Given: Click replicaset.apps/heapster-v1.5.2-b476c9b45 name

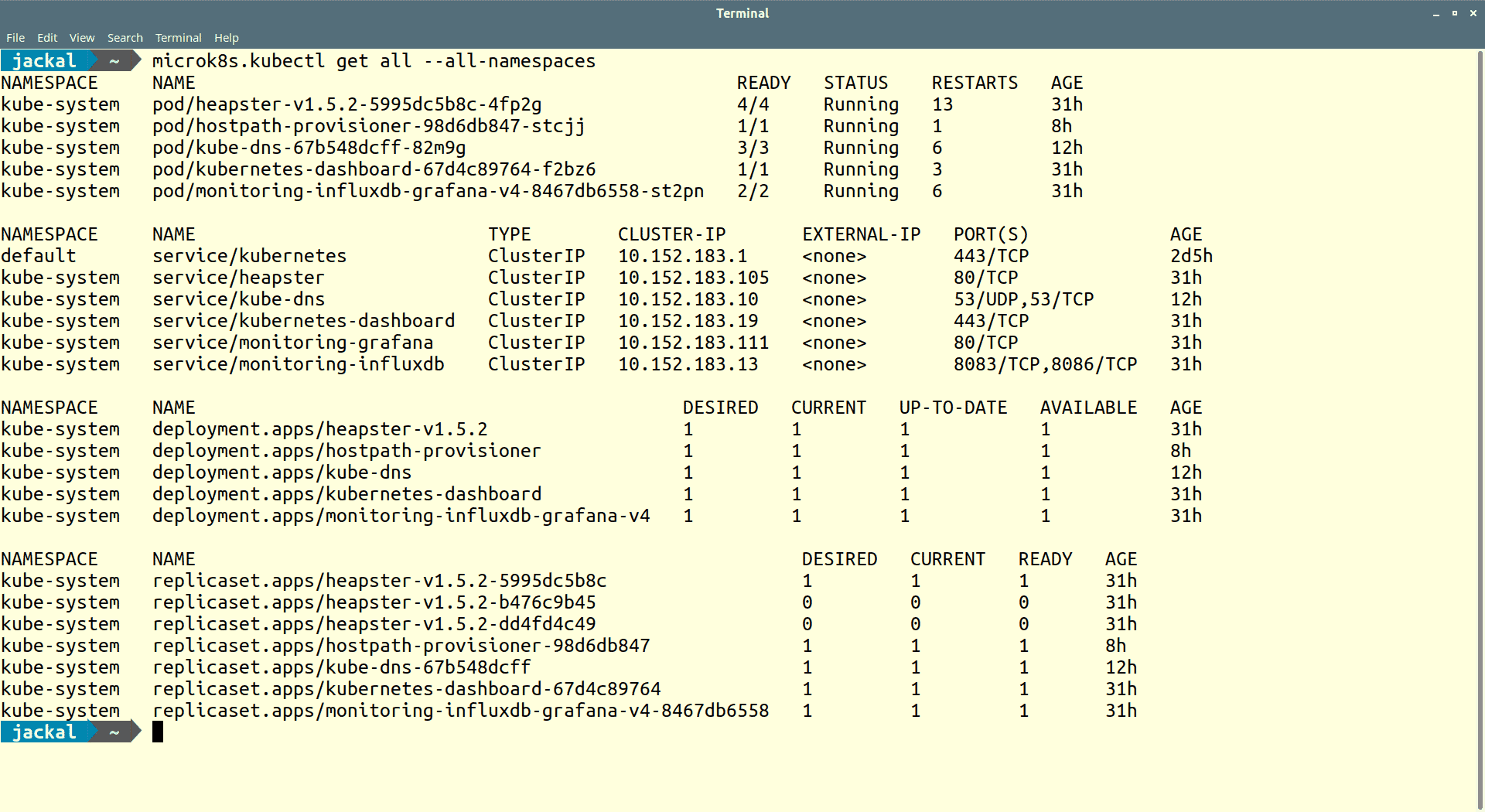Looking at the screenshot, I should pyautogui.click(x=374, y=602).
